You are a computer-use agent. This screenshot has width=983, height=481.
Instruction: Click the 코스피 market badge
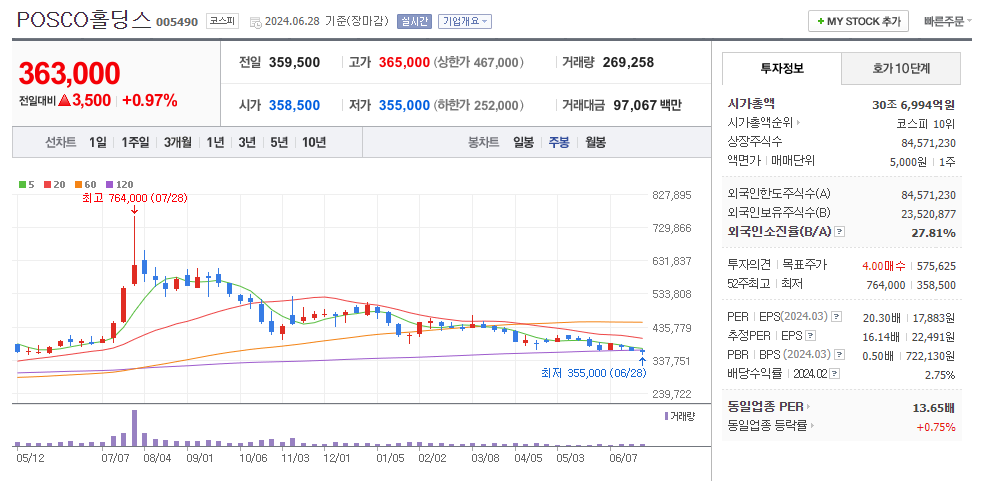pos(223,21)
